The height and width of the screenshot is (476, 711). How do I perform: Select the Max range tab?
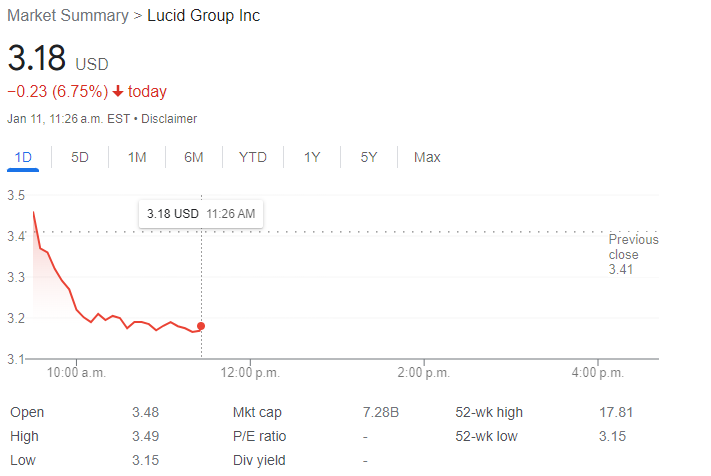[427, 157]
